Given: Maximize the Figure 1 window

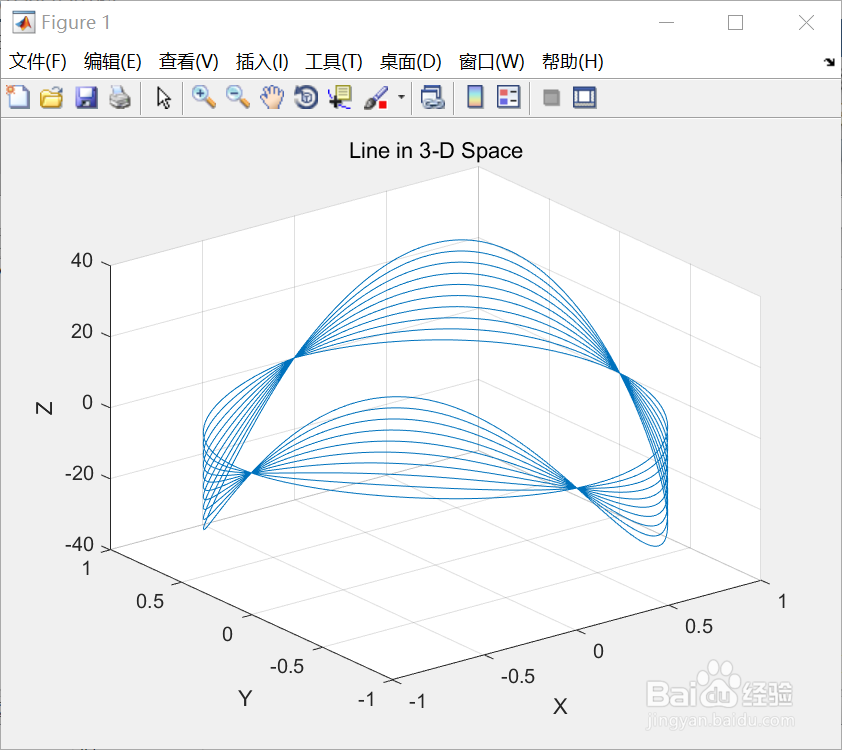Looking at the screenshot, I should pos(735,23).
